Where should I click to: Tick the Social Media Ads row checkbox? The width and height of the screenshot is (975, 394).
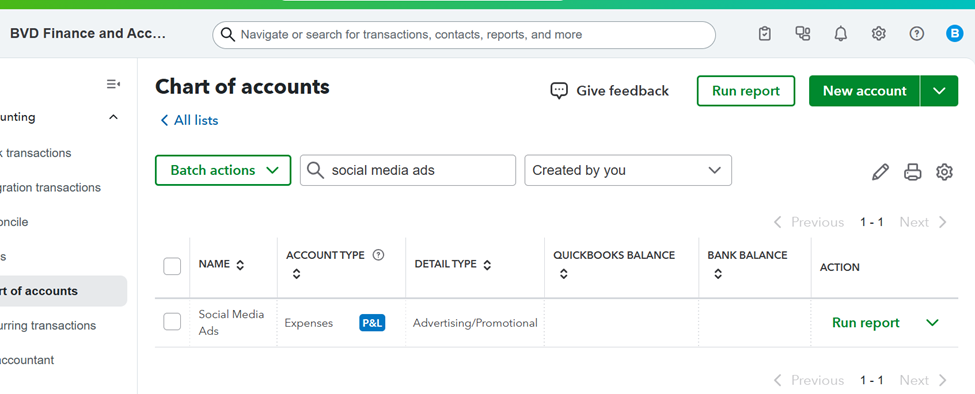point(172,322)
